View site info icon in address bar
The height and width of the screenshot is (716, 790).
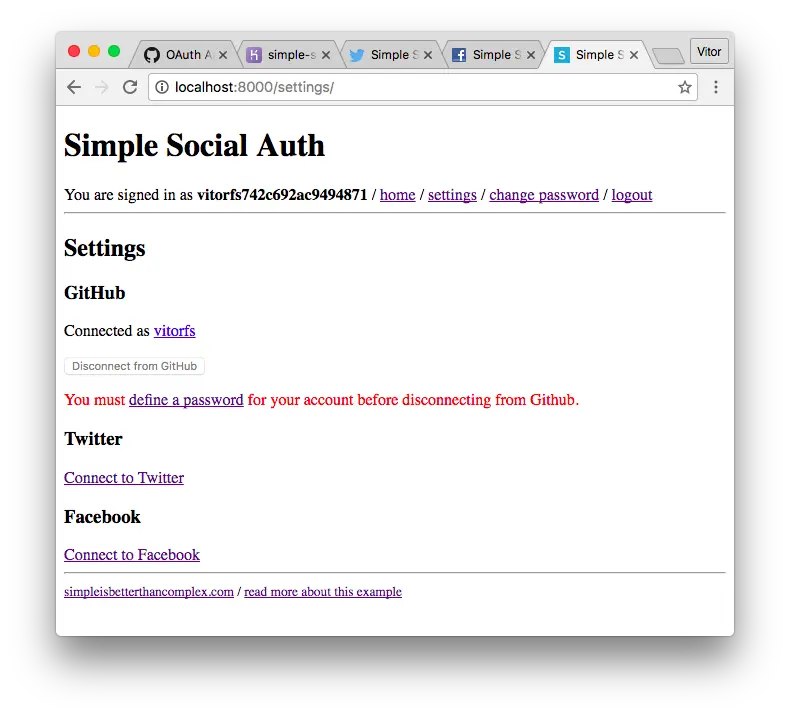click(162, 87)
